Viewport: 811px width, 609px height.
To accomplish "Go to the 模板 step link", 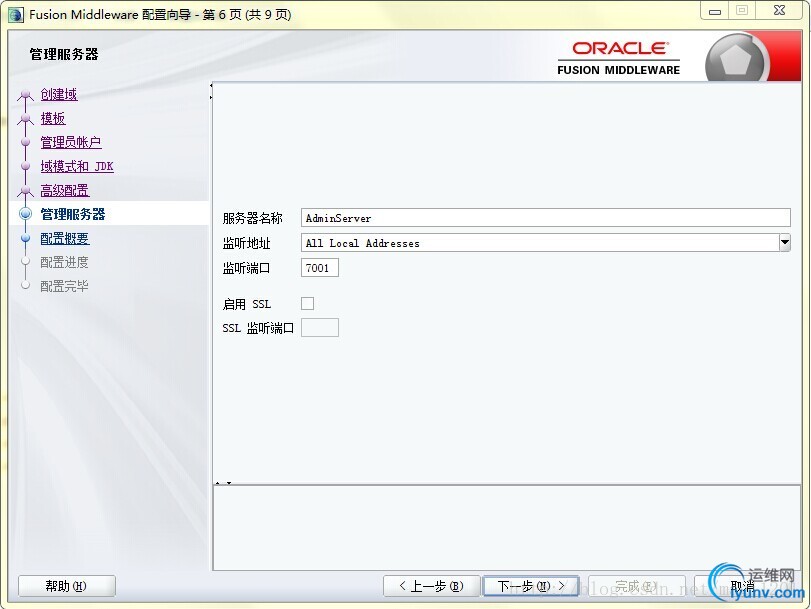I will pyautogui.click(x=53, y=118).
